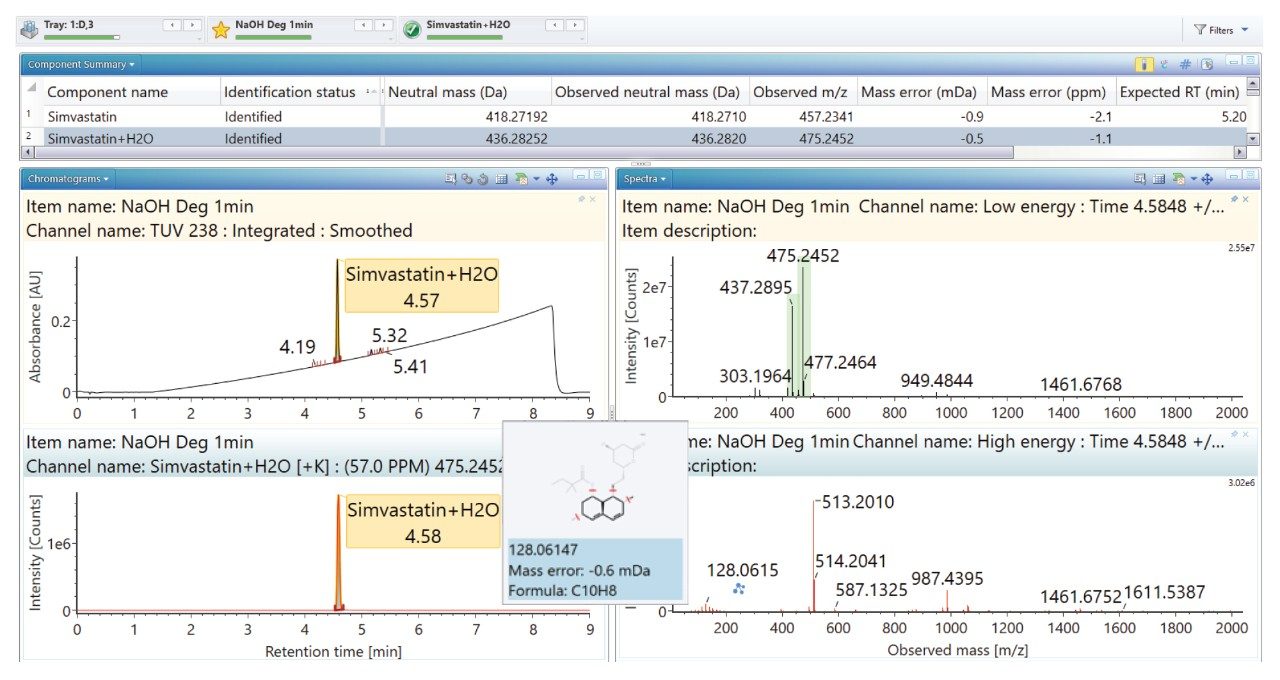Open the Component Summary dropdown menu

(x=132, y=65)
